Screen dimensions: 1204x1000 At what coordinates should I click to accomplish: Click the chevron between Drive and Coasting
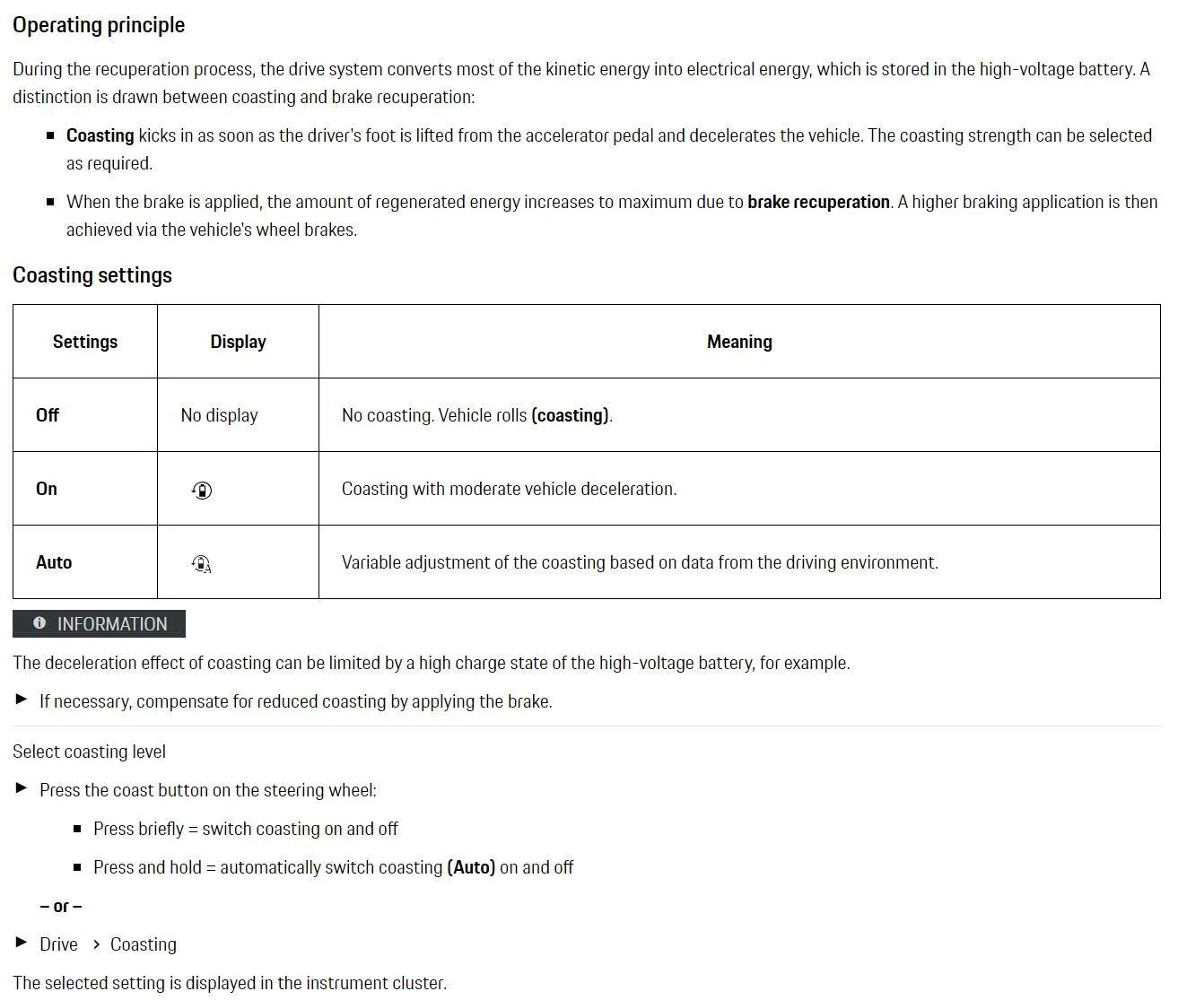pos(95,944)
